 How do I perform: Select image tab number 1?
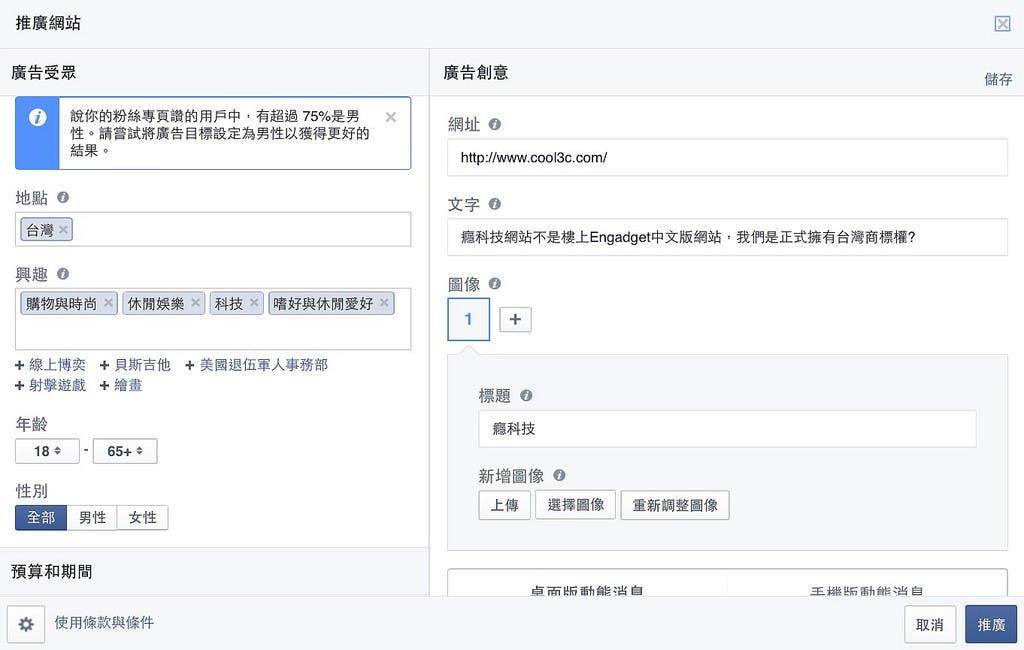tap(468, 319)
